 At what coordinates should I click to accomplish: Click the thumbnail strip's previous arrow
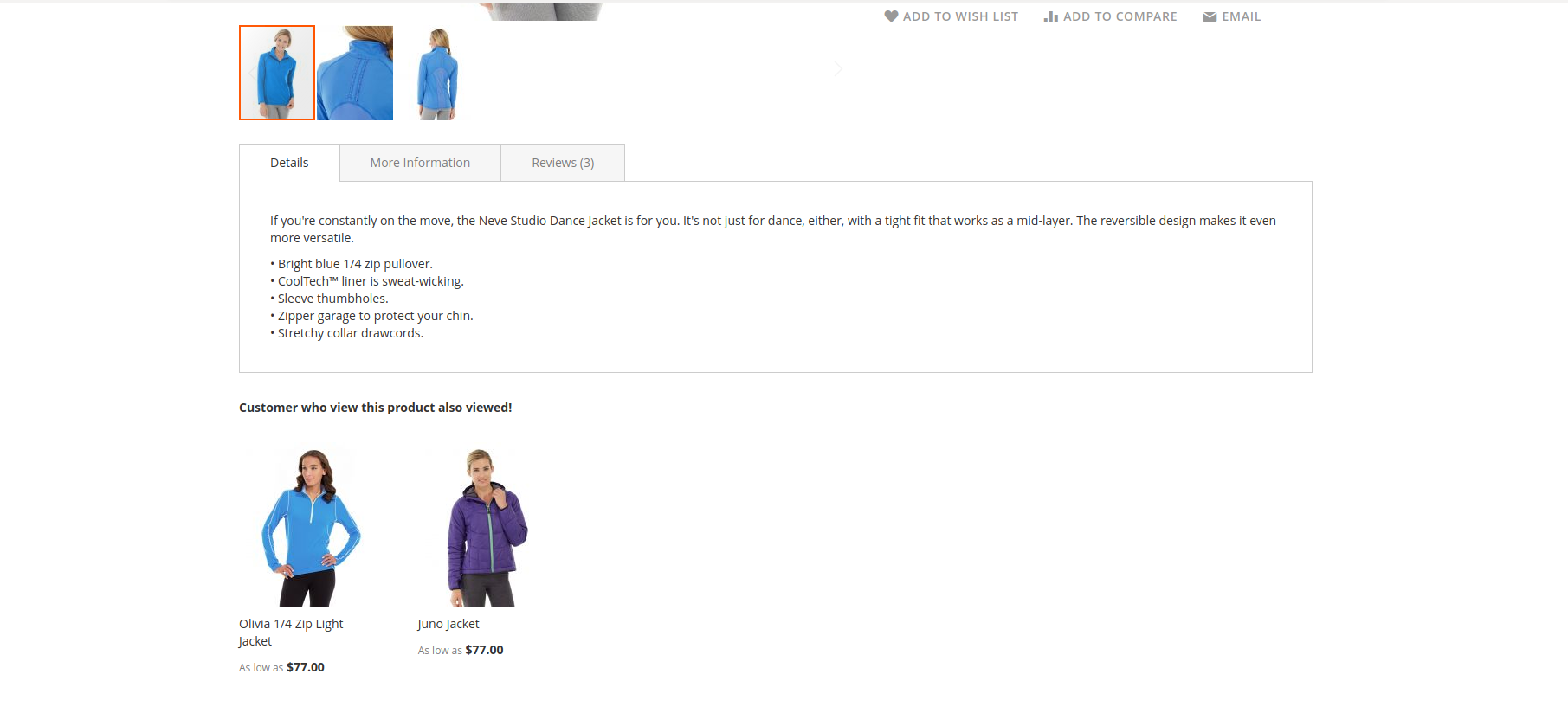251,73
